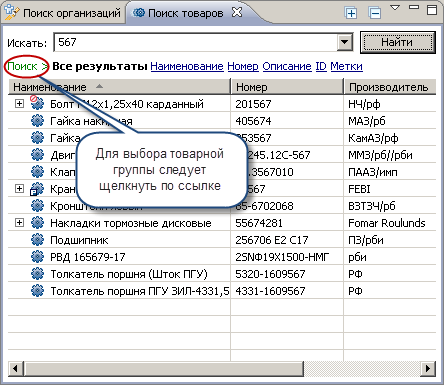Click gear icon of Болт карданный row
Image resolution: width=444 pixels, height=385 pixels.
tap(37, 103)
